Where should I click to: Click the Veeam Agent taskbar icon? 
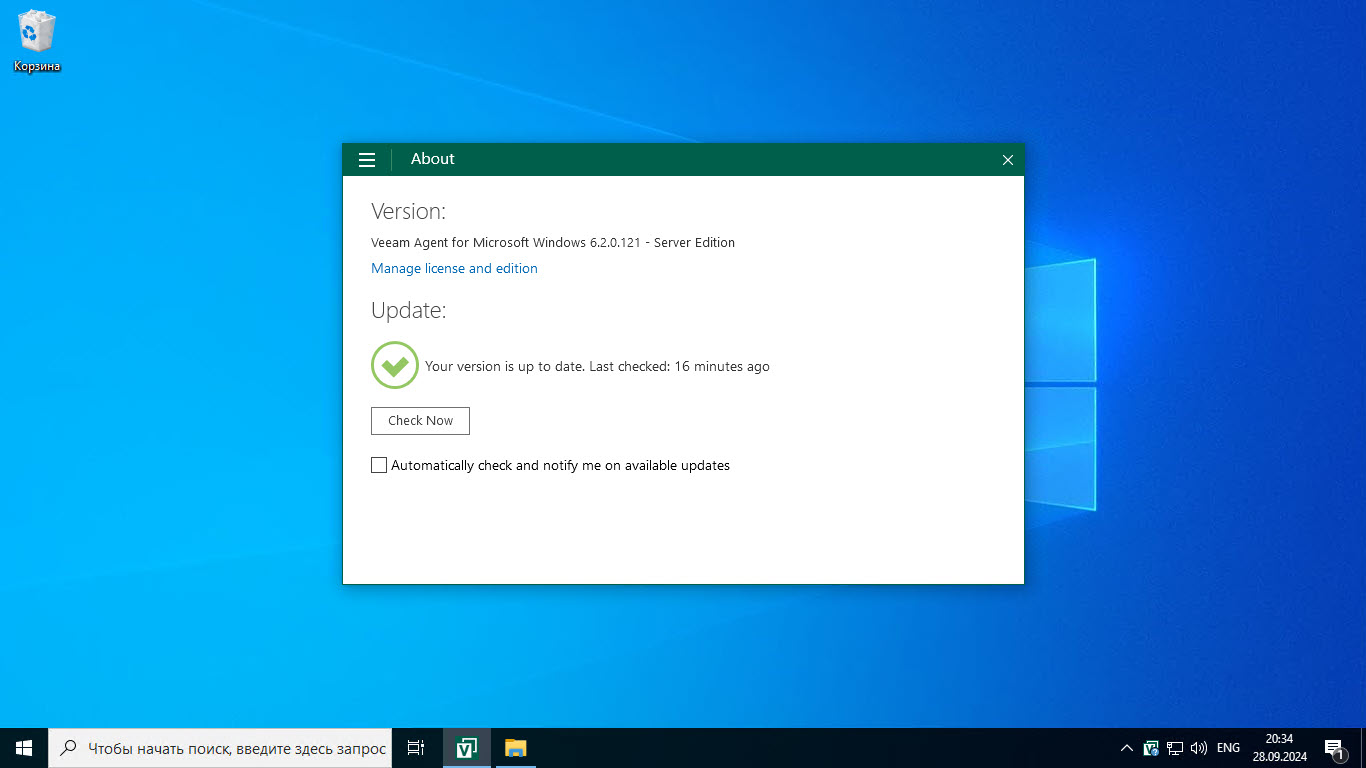pos(466,748)
